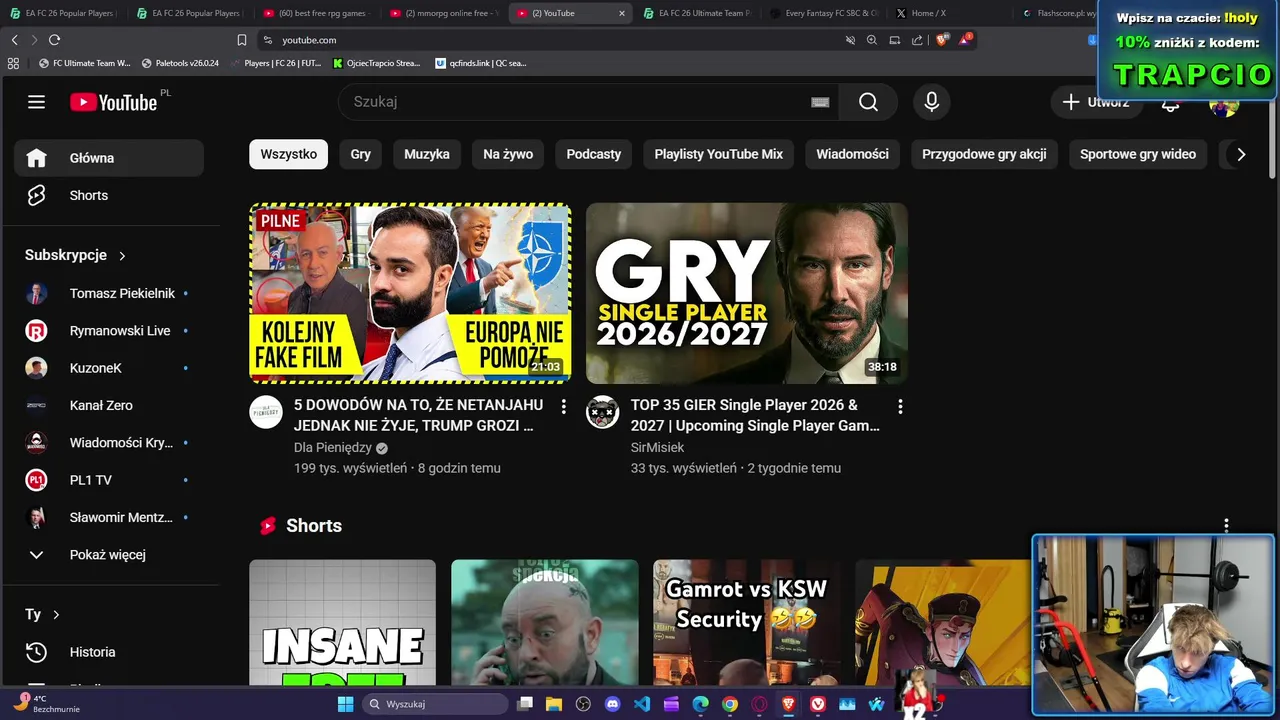Select Playlisty YouTube Mix chip
The image size is (1280, 720).
pos(718,154)
